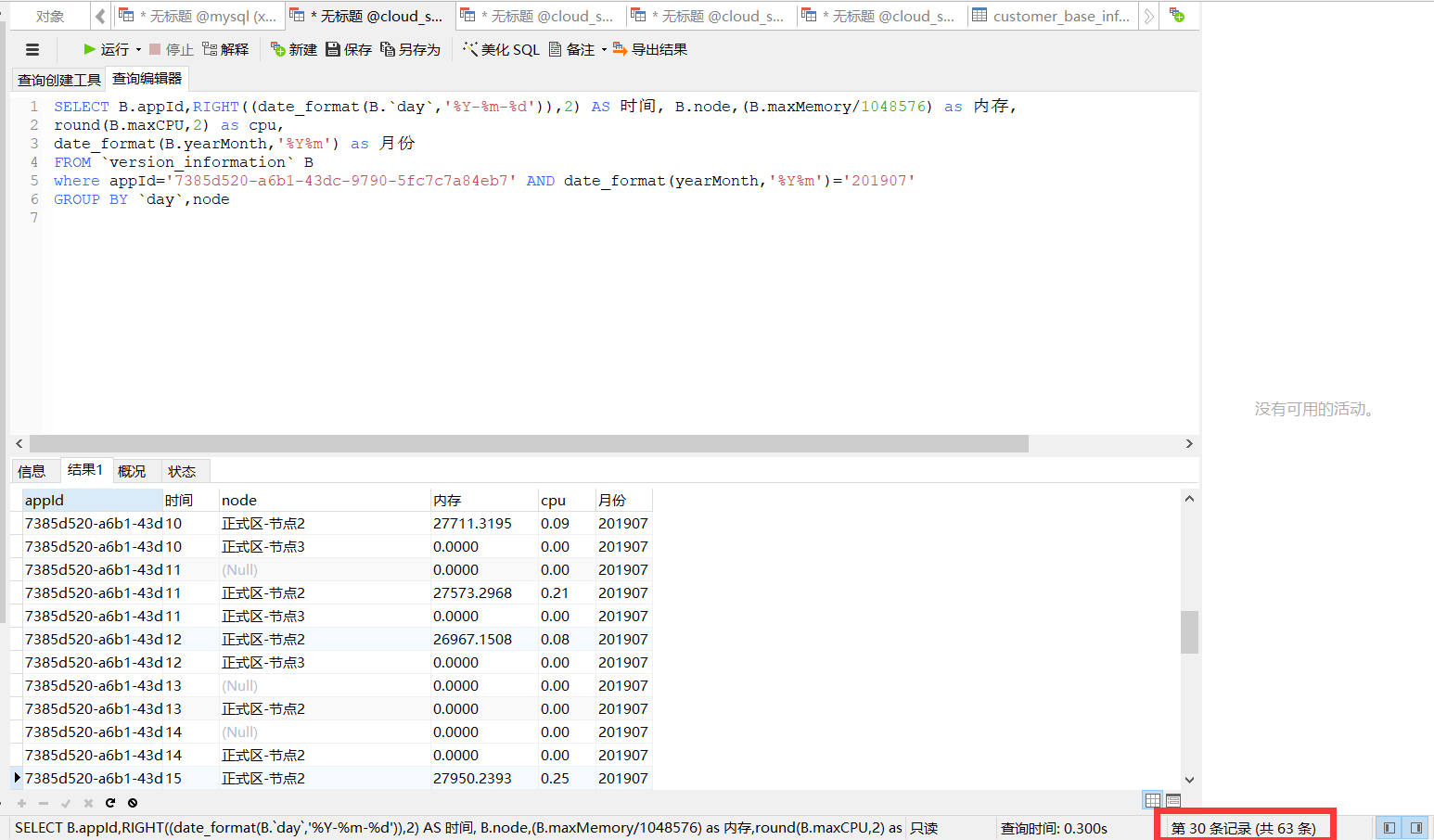Click the 第 30 条记录 record count text

pos(1243,828)
